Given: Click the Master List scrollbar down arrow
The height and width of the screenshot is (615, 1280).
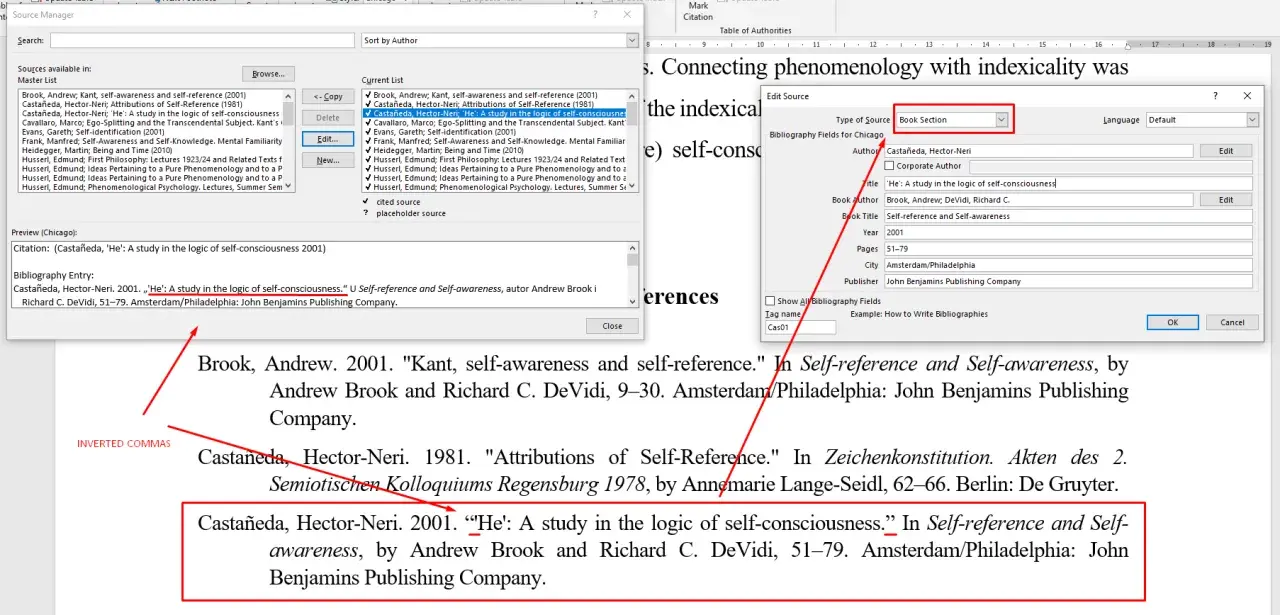Looking at the screenshot, I should [x=289, y=186].
